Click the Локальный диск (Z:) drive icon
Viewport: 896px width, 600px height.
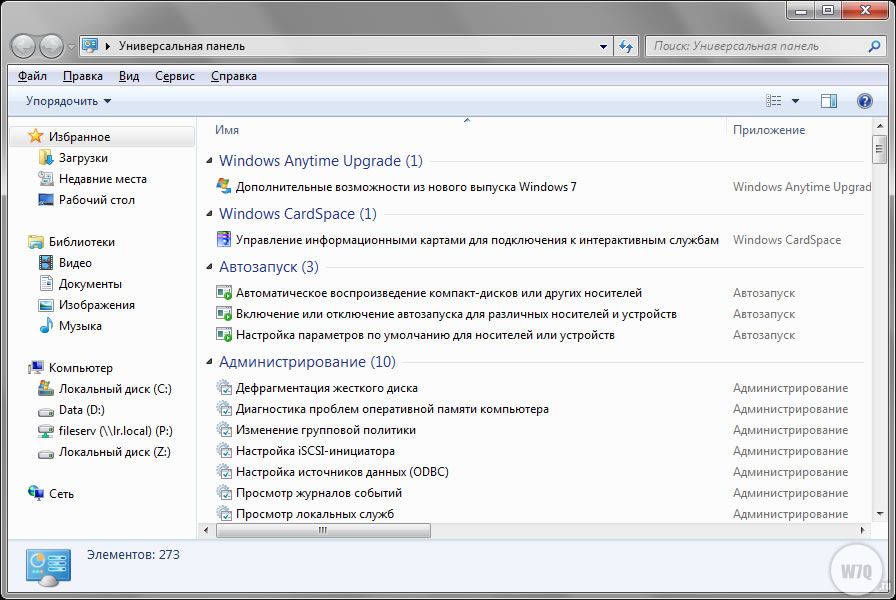coord(46,453)
